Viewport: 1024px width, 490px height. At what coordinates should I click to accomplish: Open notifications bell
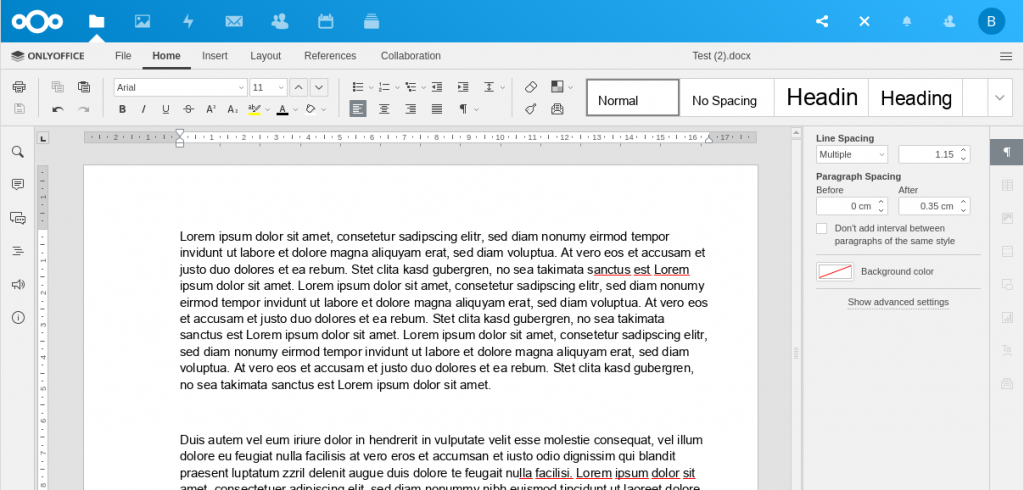click(x=906, y=21)
